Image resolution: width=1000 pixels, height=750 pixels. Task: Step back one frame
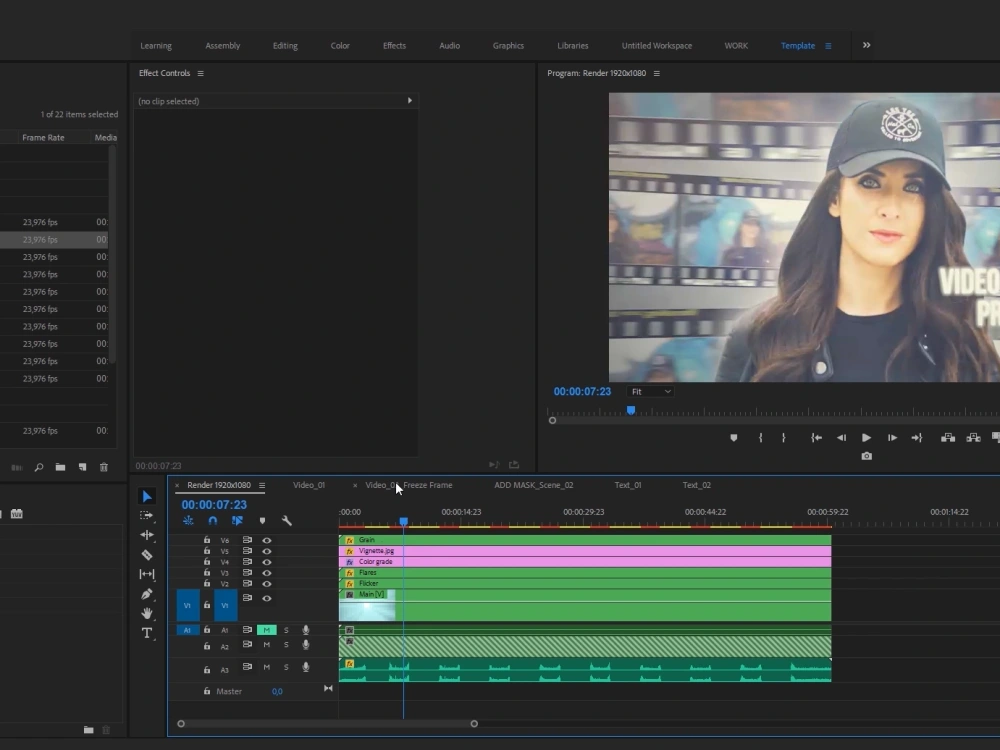(x=841, y=438)
